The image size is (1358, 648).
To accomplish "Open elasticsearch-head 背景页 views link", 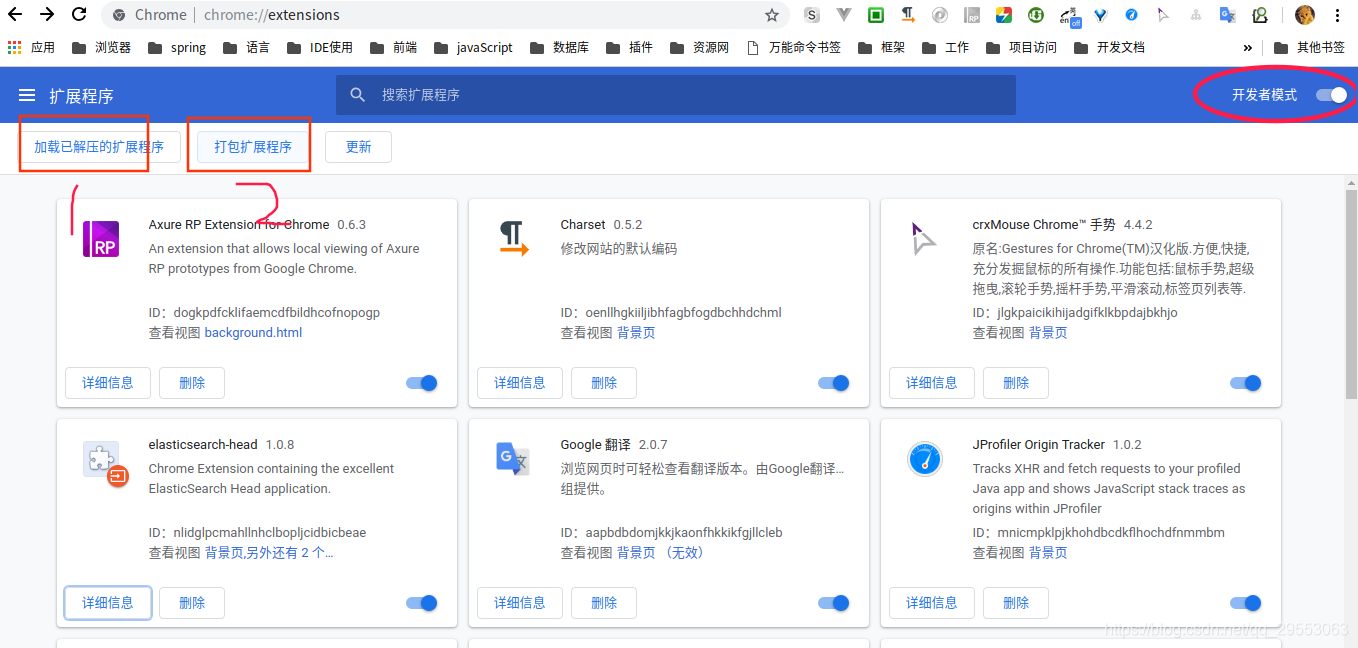I will click(x=269, y=553).
